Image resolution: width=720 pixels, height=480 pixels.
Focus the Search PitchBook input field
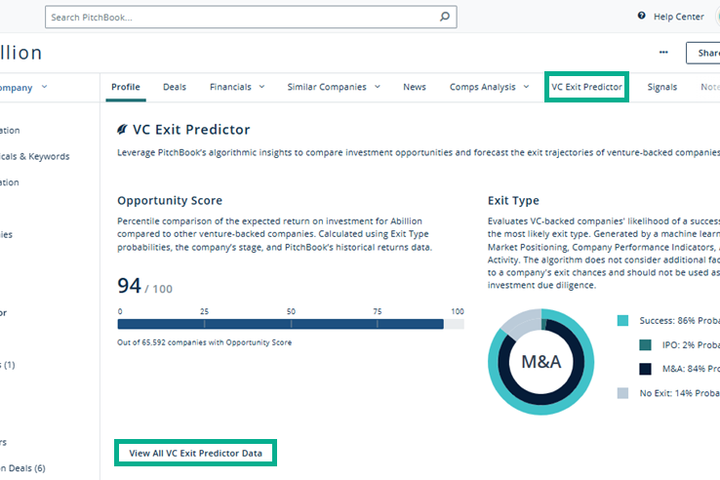pyautogui.click(x=251, y=17)
